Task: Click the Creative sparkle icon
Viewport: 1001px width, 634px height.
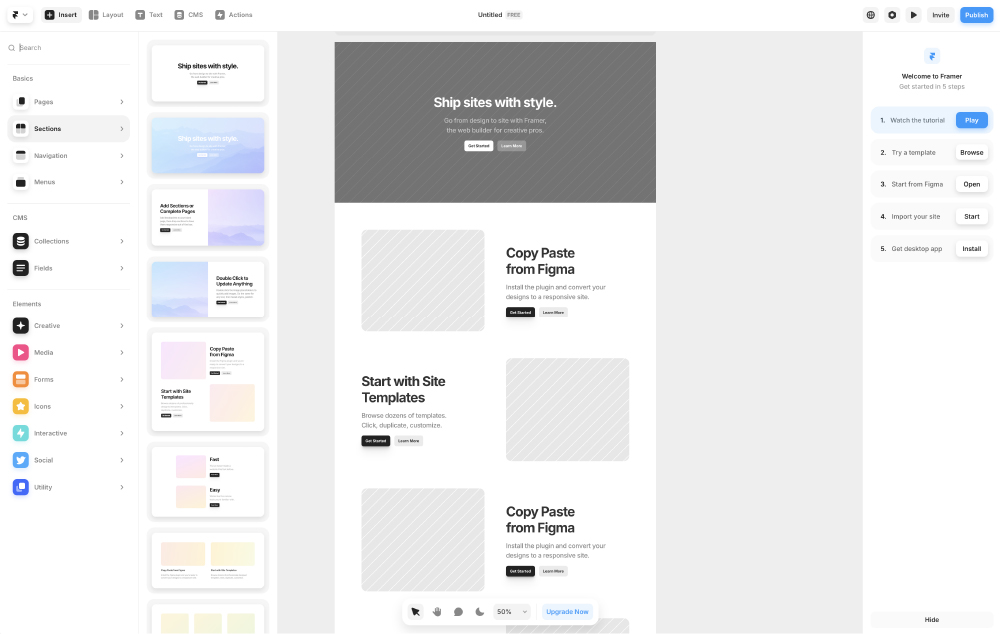Action: (x=21, y=326)
